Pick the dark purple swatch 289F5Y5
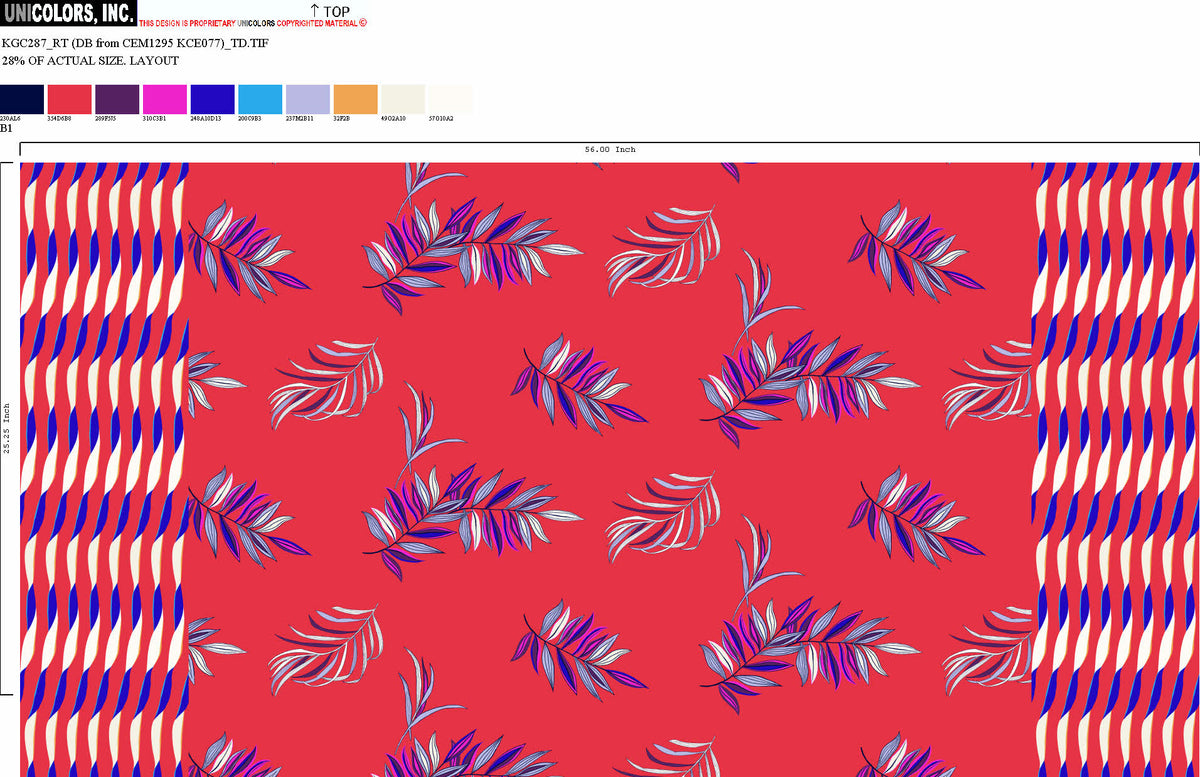Image resolution: width=1200 pixels, height=777 pixels. 117,99
